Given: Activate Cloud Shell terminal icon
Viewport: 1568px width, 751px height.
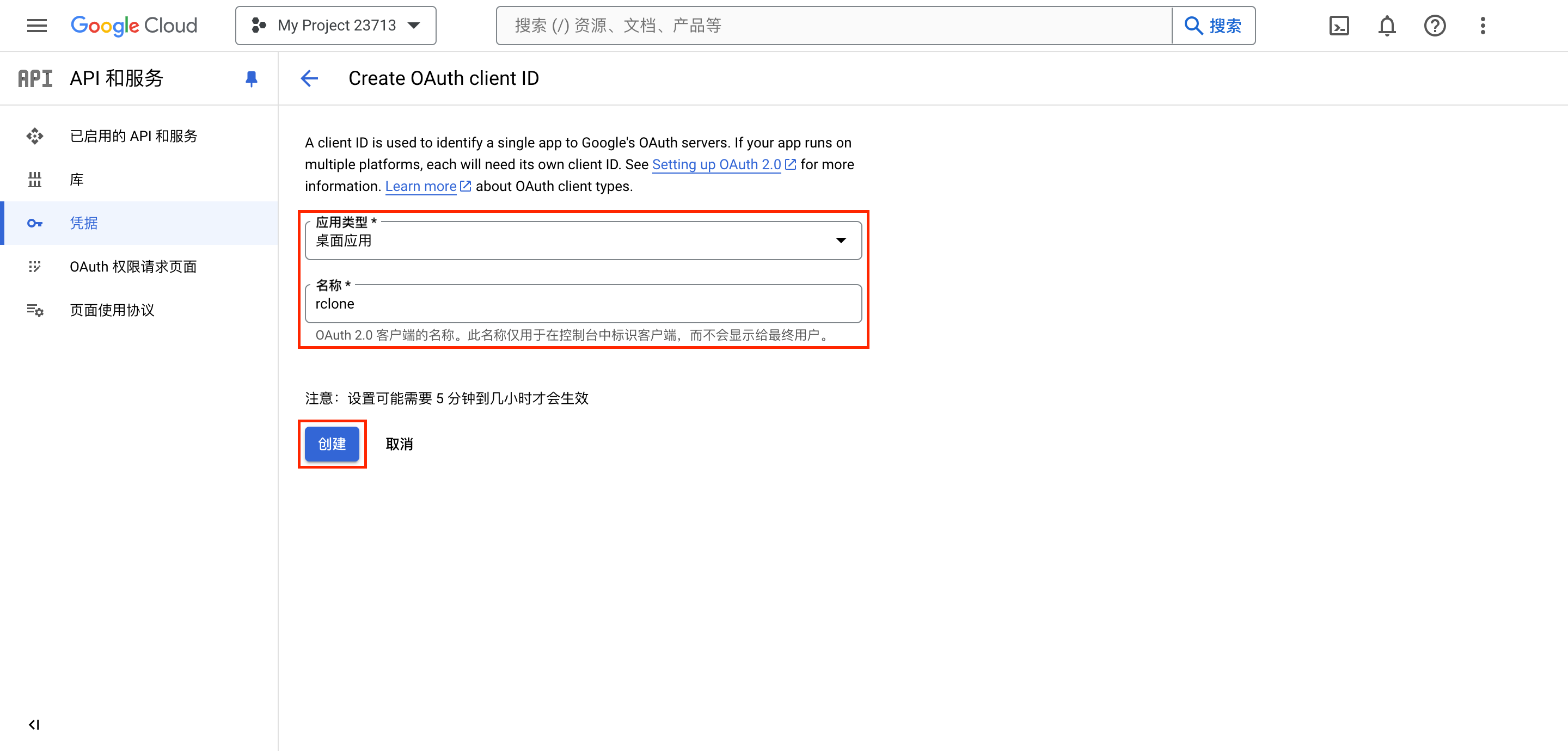Looking at the screenshot, I should click(1339, 26).
